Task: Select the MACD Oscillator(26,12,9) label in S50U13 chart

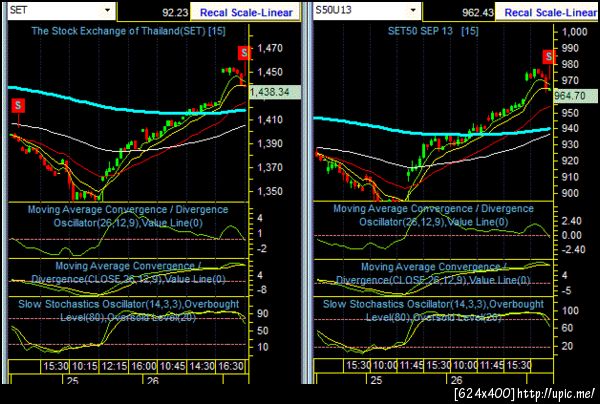Action: pos(433,215)
